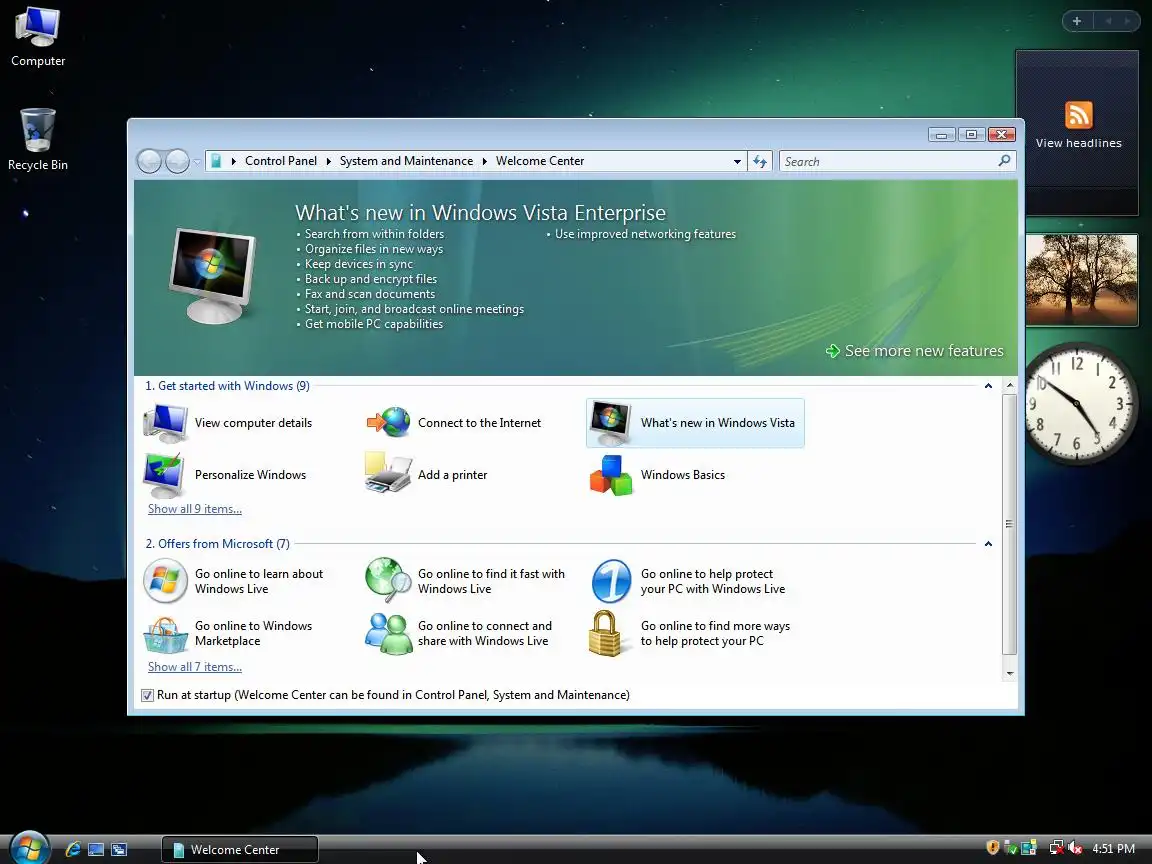The height and width of the screenshot is (864, 1152).
Task: Uncheck Run at startup checkbox
Action: click(x=148, y=695)
